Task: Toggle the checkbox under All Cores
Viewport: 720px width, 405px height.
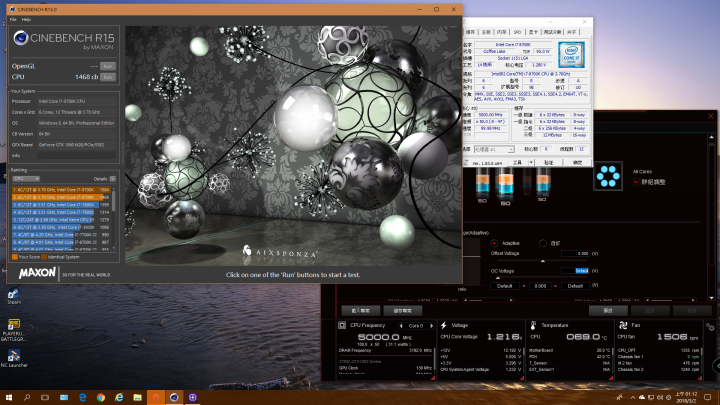Action: click(636, 182)
